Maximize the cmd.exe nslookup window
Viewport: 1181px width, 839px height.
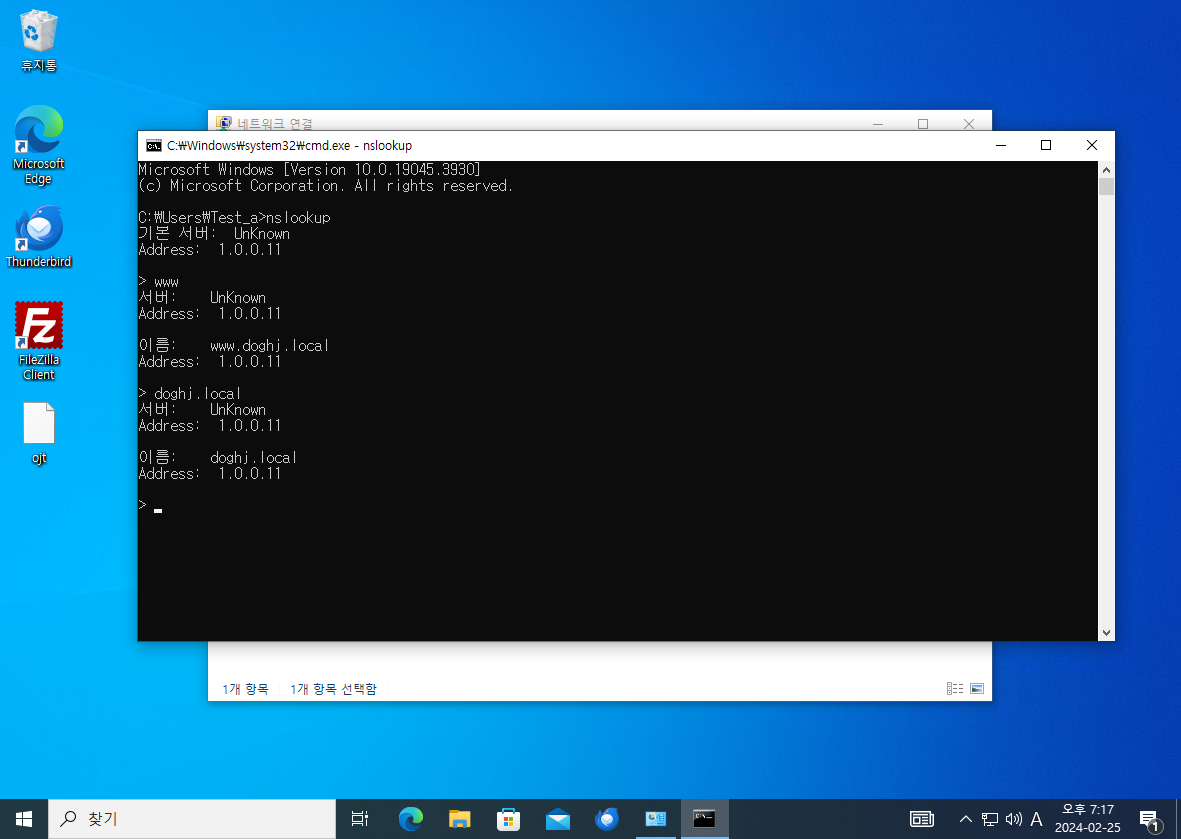[1046, 145]
